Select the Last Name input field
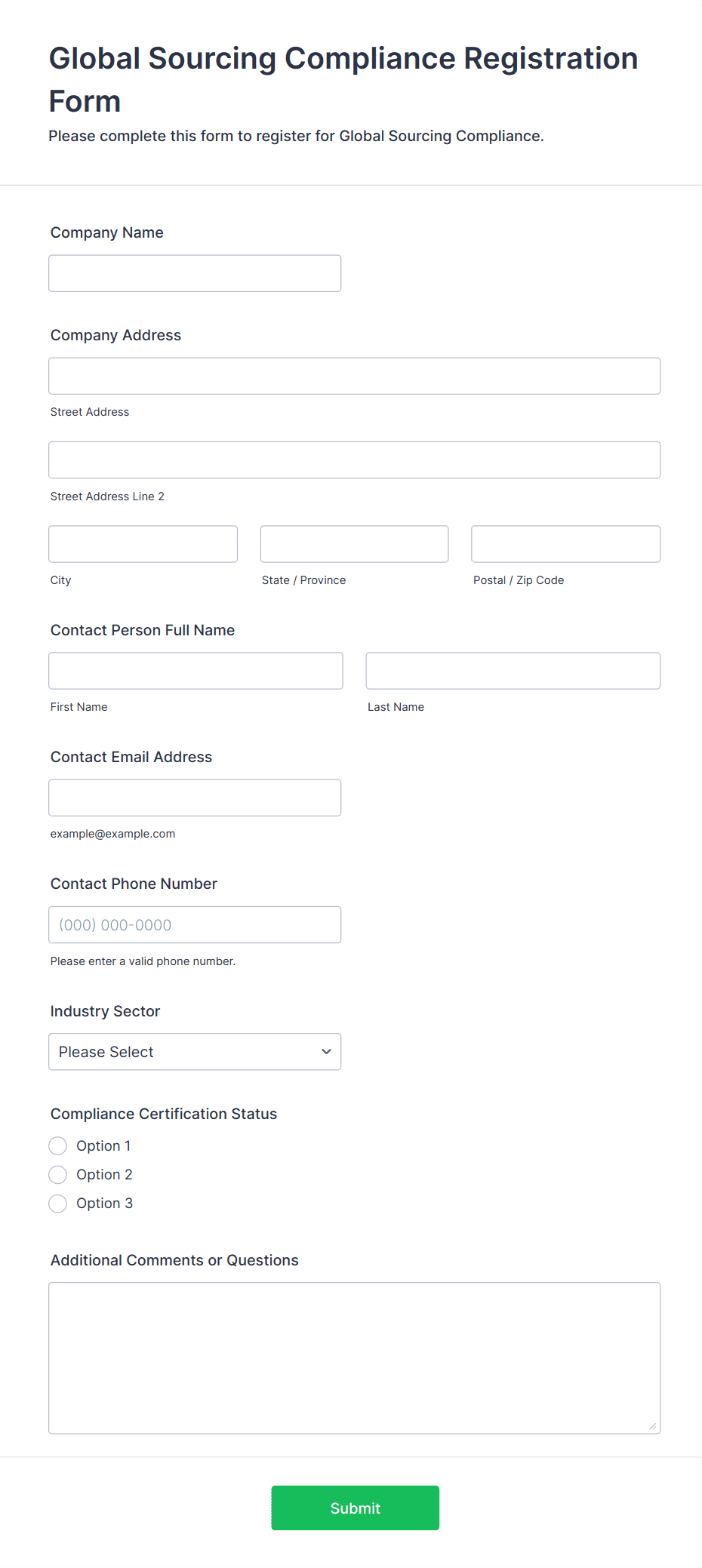The height and width of the screenshot is (1568, 702). [x=513, y=671]
